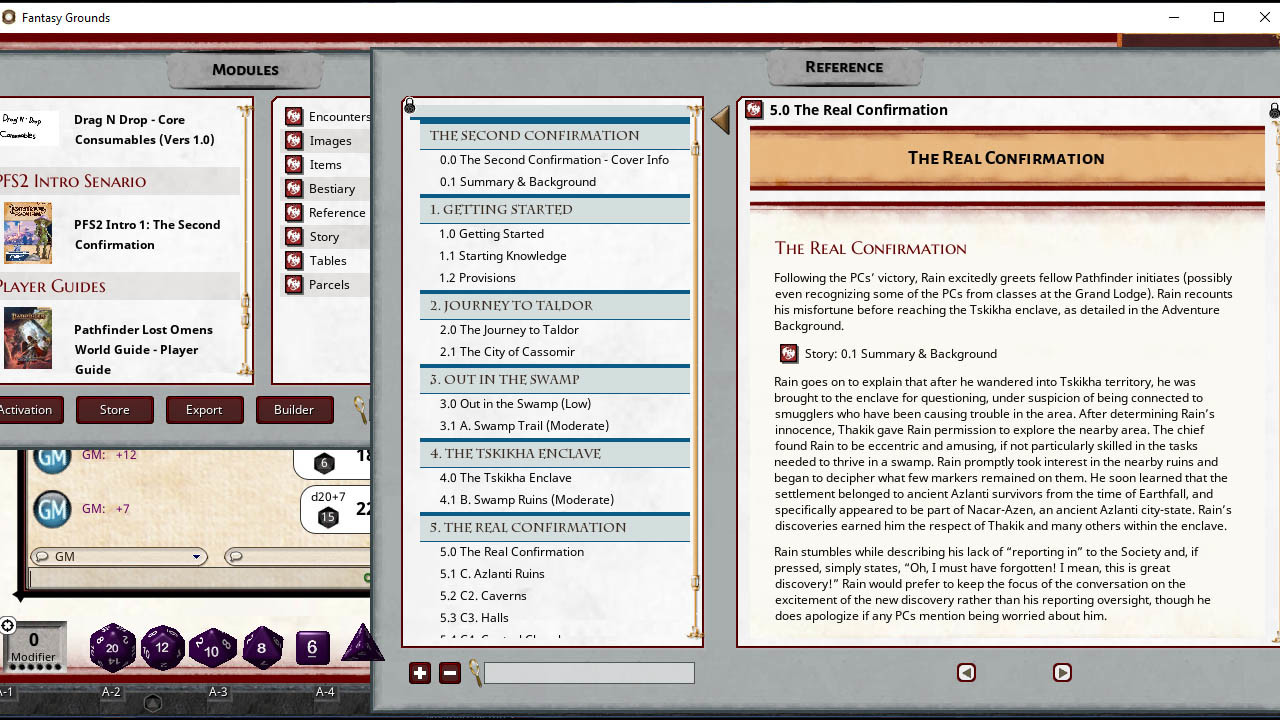This screenshot has height=720, width=1280.
Task: Click the search key icon below the contents list
Action: pyautogui.click(x=476, y=673)
